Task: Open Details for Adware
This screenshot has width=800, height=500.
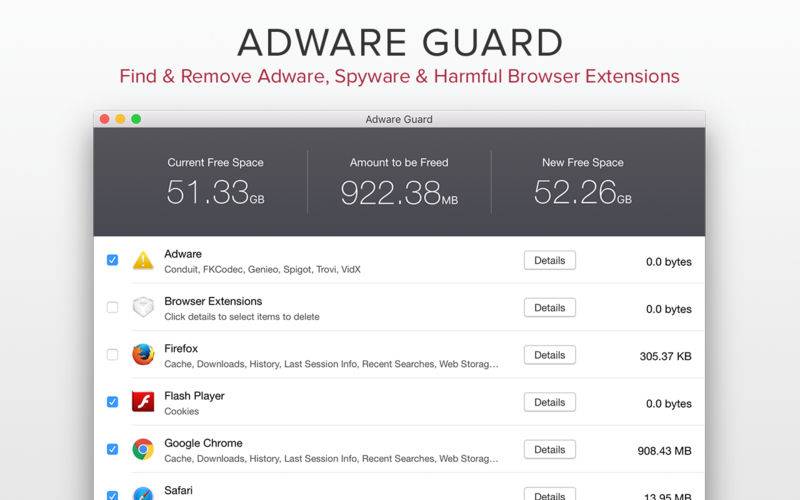Action: tap(549, 260)
